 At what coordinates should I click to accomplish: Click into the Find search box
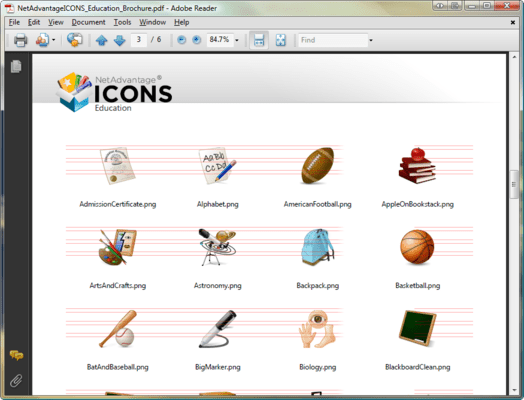(333, 40)
